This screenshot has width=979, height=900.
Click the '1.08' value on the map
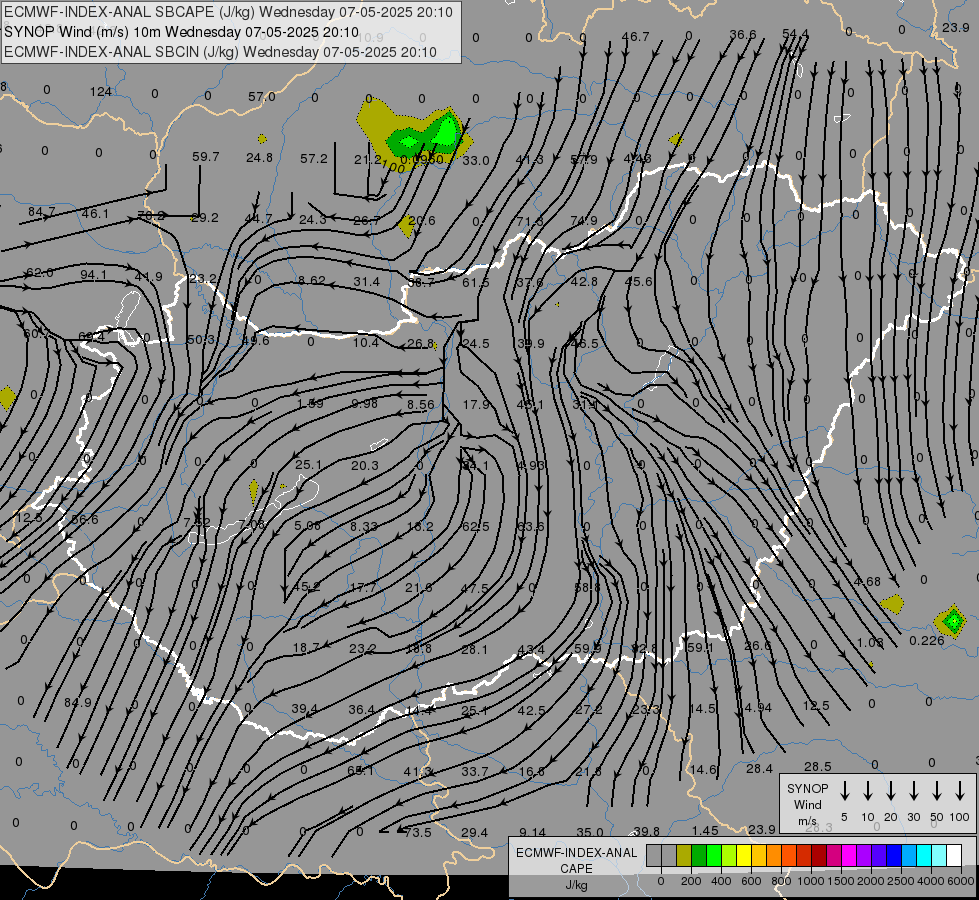click(870, 642)
